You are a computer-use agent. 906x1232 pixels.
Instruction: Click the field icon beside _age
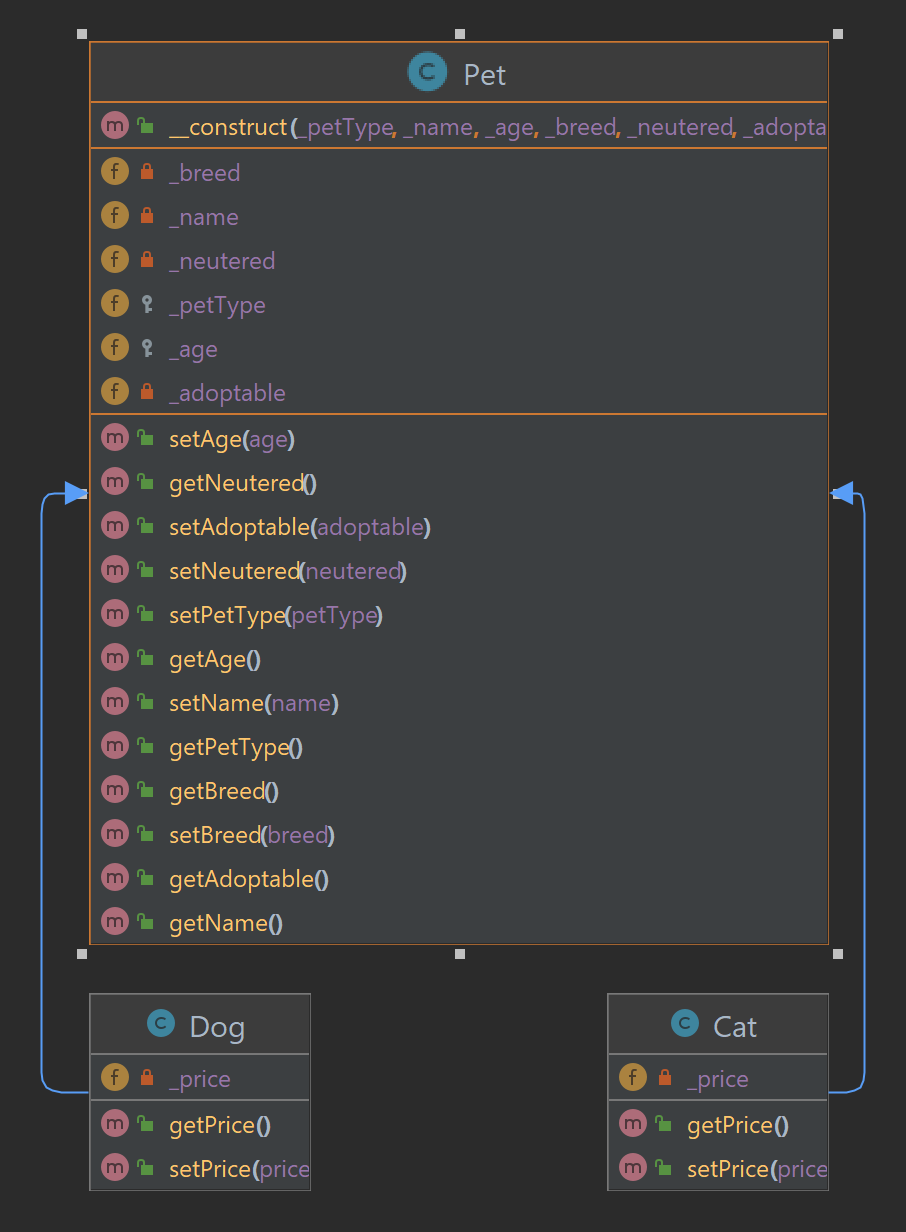pos(116,348)
